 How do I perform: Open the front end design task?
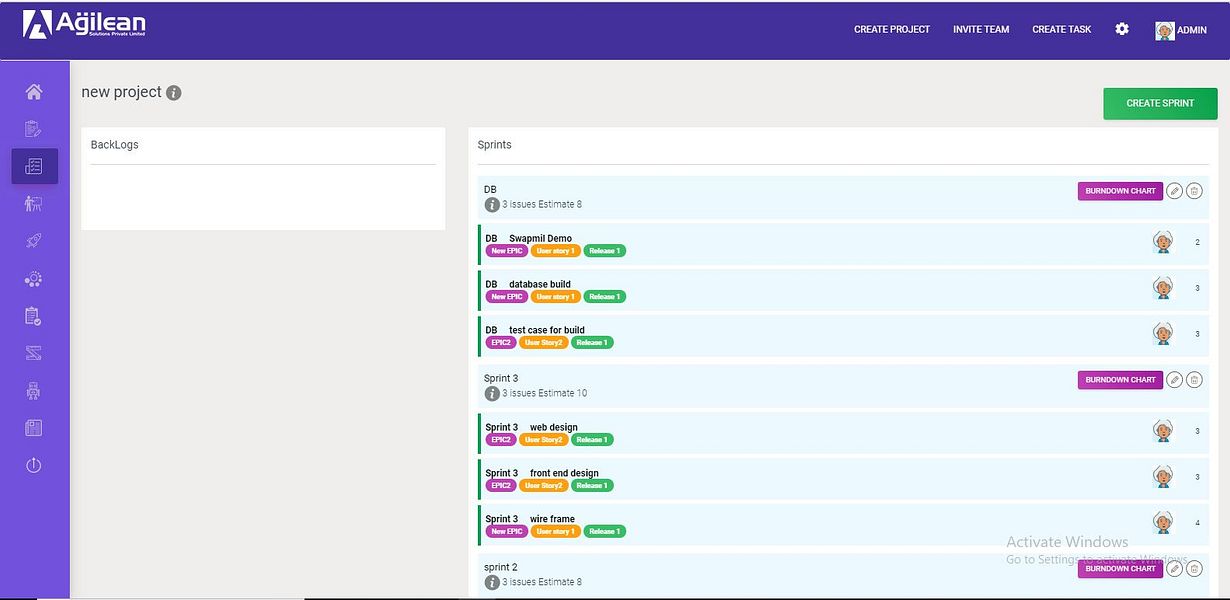pos(843,479)
